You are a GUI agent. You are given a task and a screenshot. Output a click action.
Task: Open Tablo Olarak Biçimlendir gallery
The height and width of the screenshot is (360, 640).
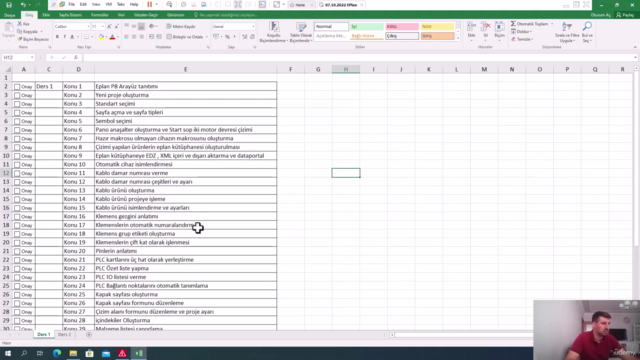coord(301,32)
